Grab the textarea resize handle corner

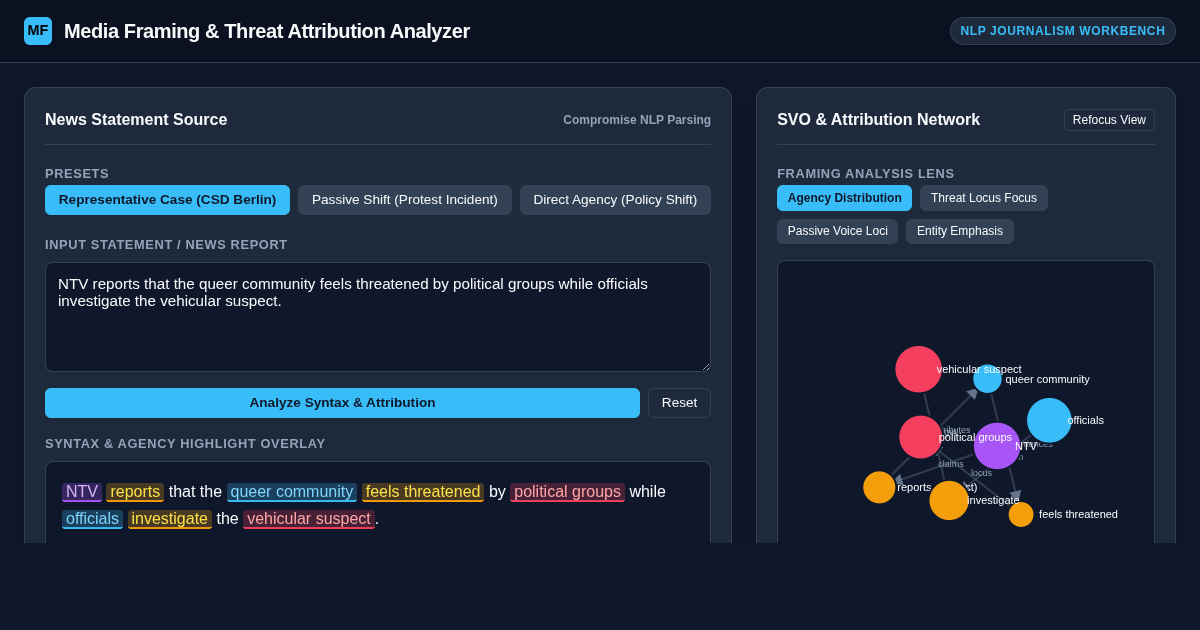[704, 365]
